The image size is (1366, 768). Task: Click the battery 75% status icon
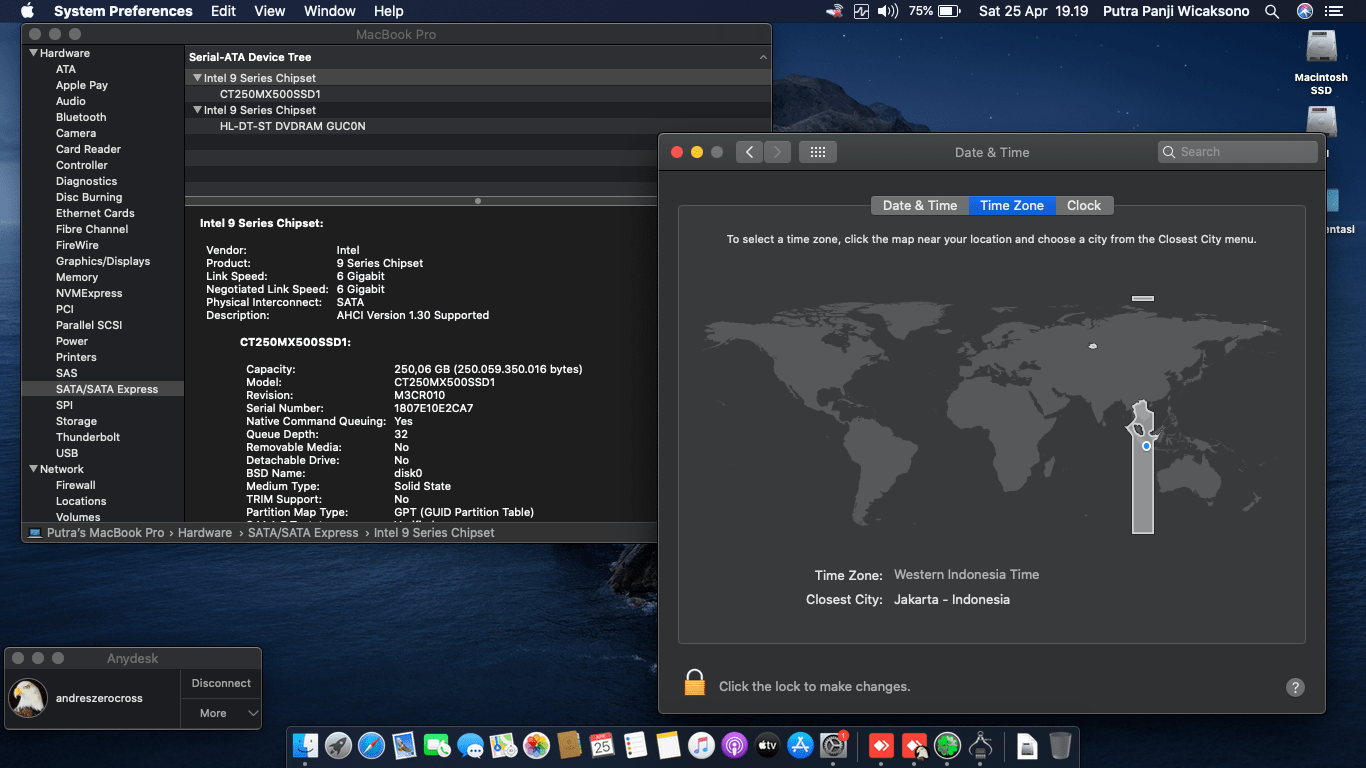(x=935, y=11)
